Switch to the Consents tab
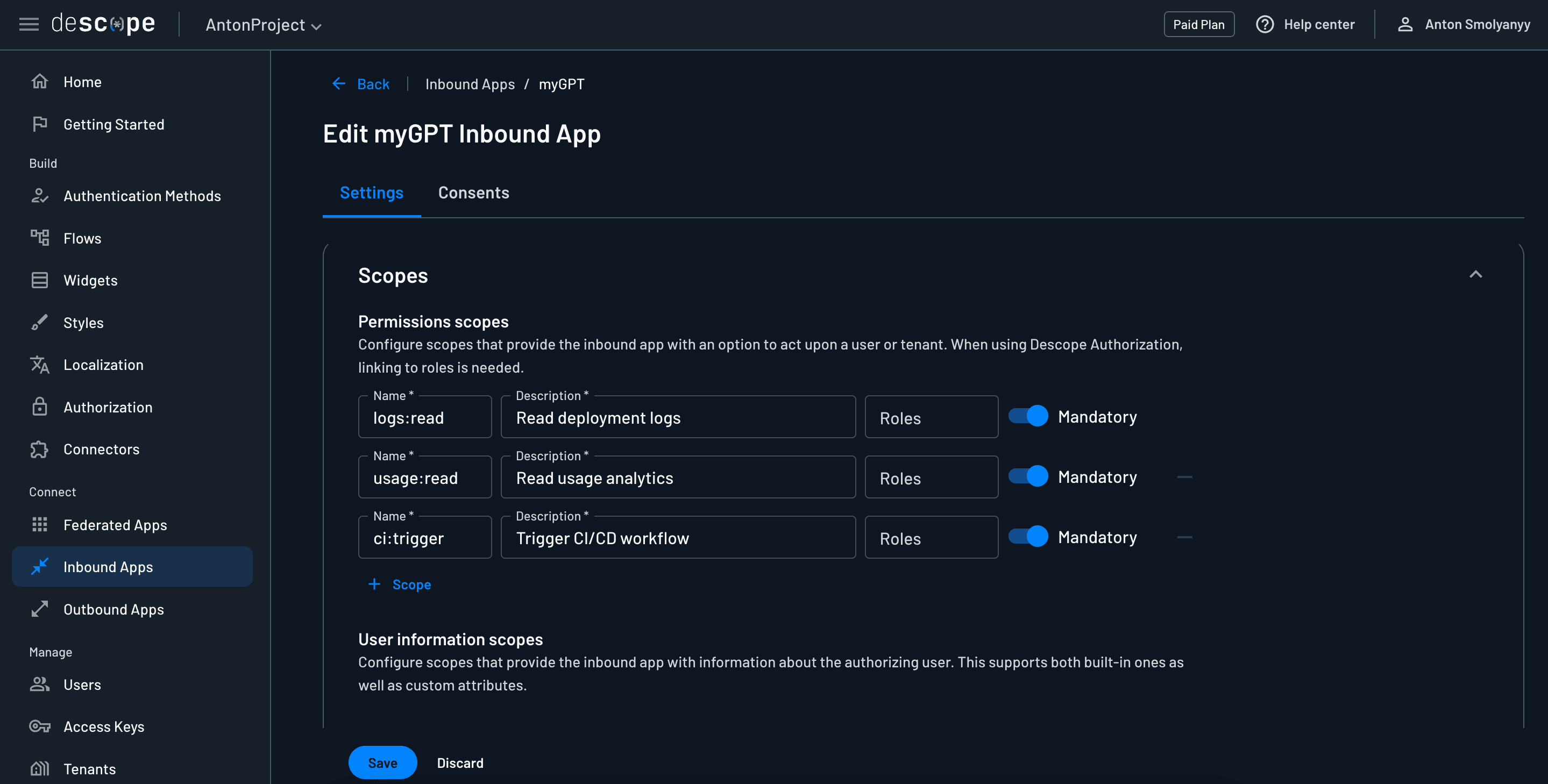The height and width of the screenshot is (784, 1548). click(x=473, y=193)
